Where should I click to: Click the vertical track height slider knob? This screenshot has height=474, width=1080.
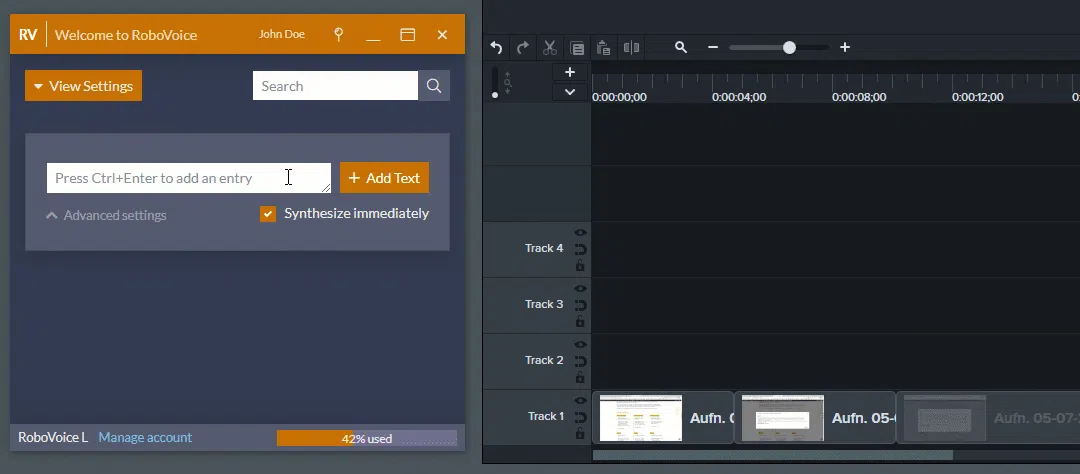tap(495, 94)
